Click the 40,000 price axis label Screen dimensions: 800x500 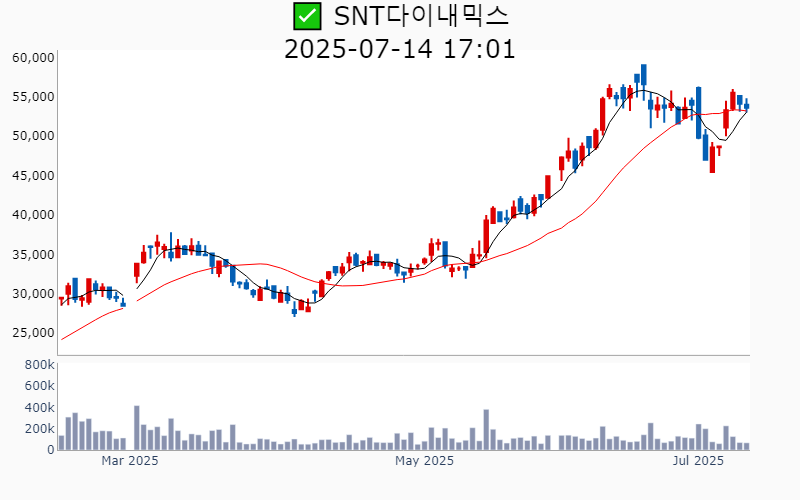click(x=33, y=215)
